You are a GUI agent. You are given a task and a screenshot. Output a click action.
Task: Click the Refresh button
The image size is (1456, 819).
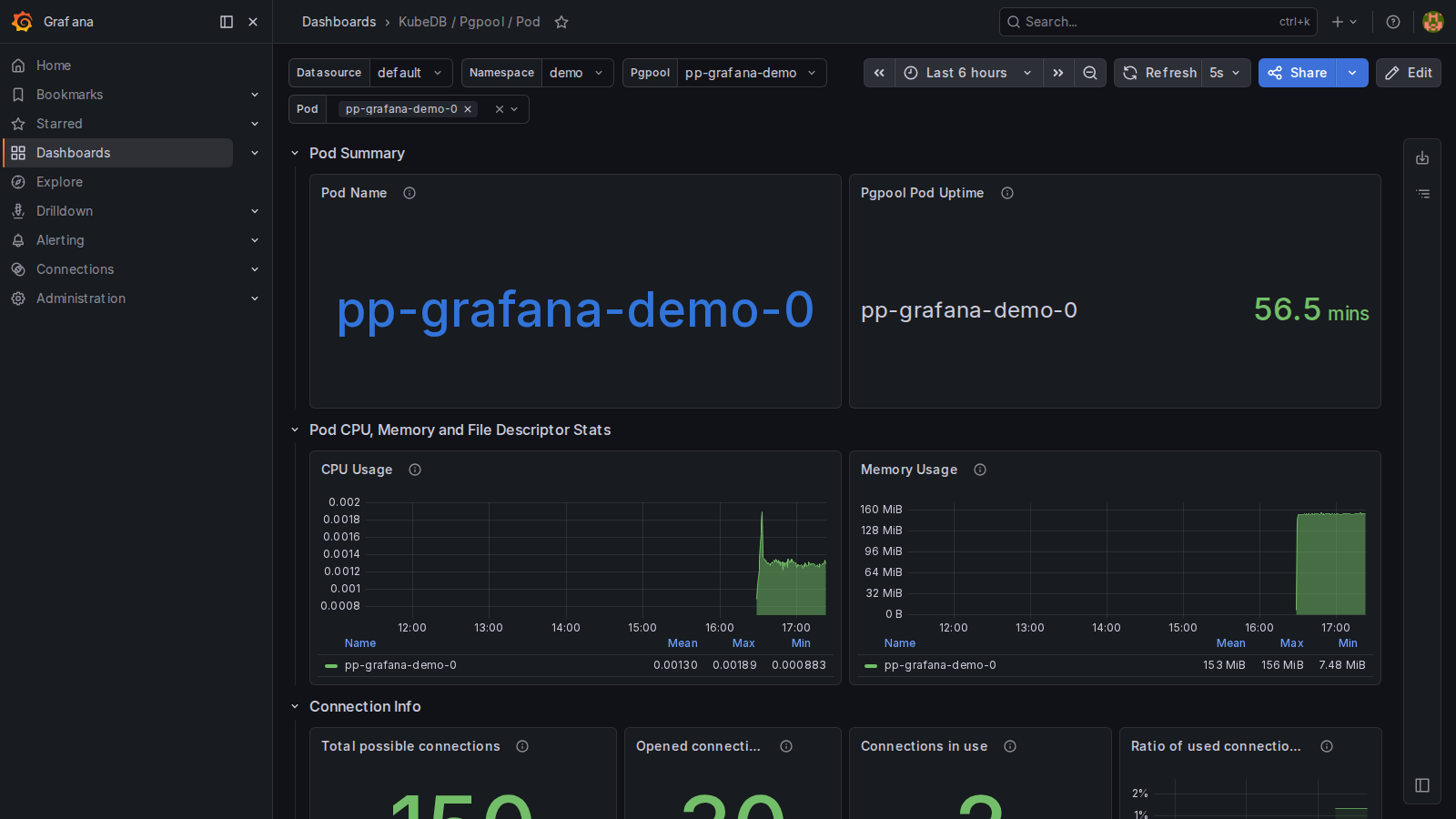1158,73
